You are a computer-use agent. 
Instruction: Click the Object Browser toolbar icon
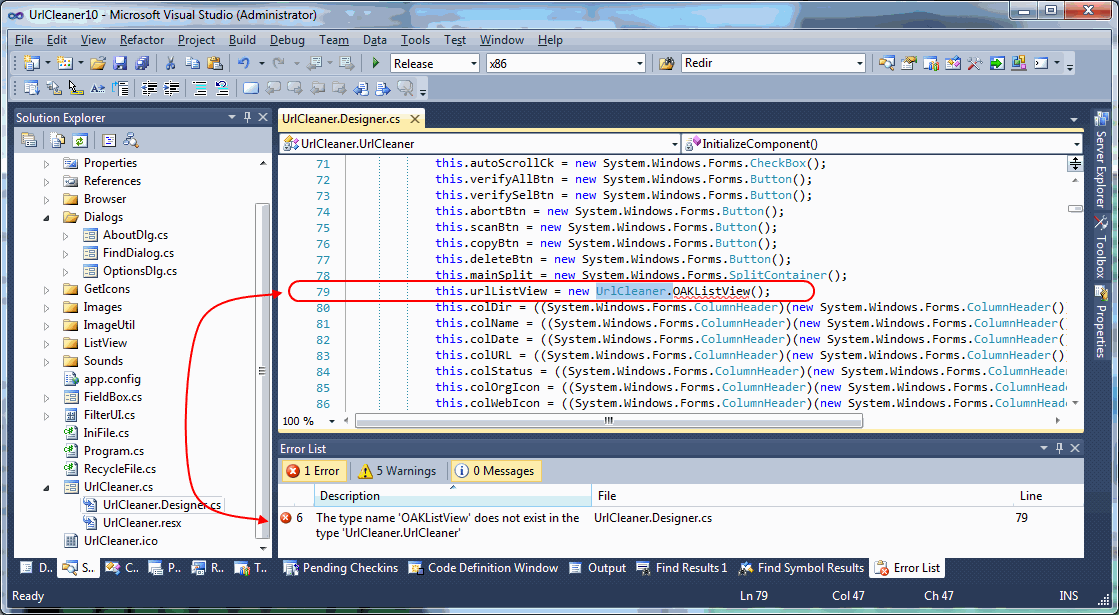(x=953, y=63)
